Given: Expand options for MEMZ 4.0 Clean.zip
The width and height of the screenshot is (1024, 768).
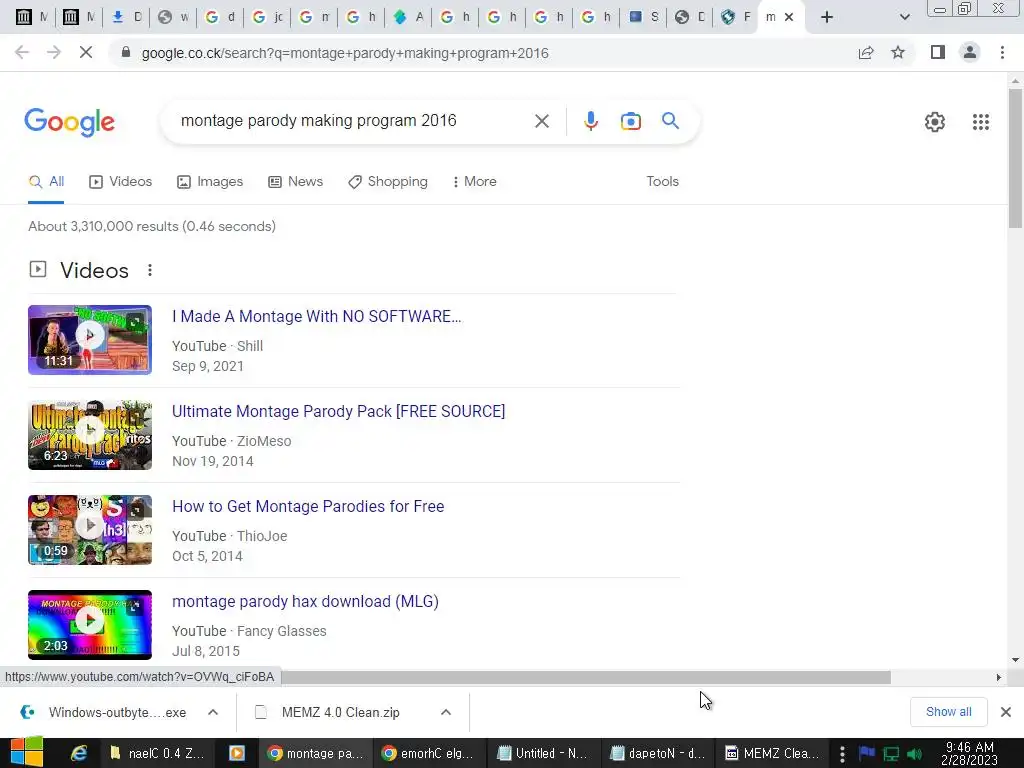Looking at the screenshot, I should click(x=445, y=712).
